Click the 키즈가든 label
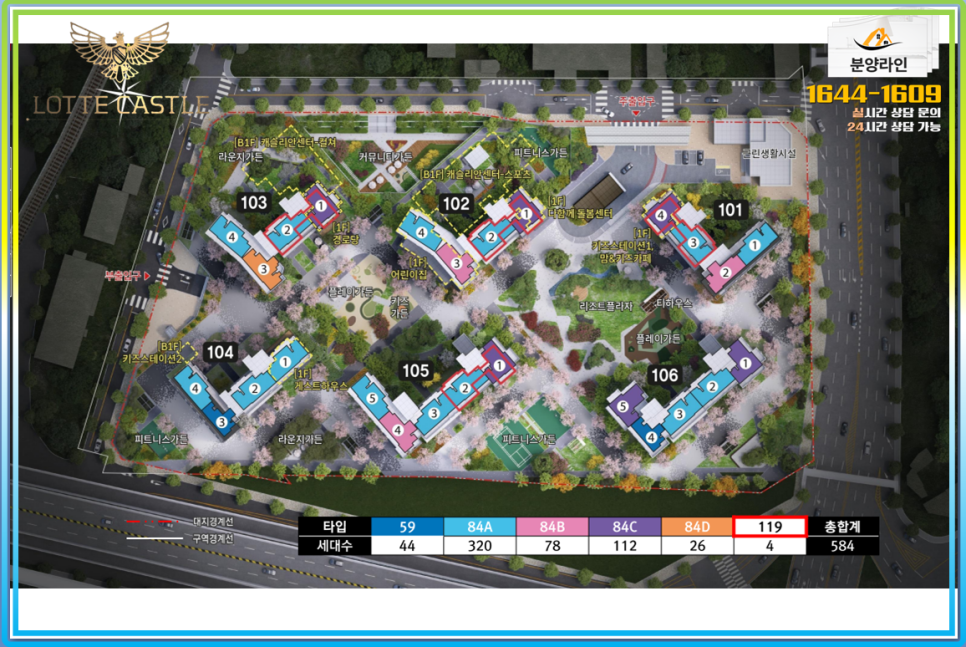Screen dimensions: 966x647 (x=399, y=307)
